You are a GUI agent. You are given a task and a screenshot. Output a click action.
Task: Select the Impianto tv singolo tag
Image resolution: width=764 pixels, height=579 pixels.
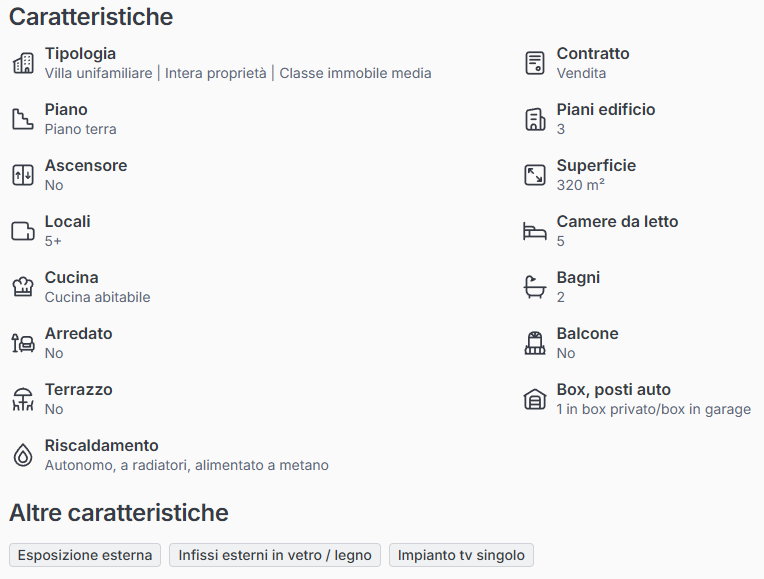462,555
